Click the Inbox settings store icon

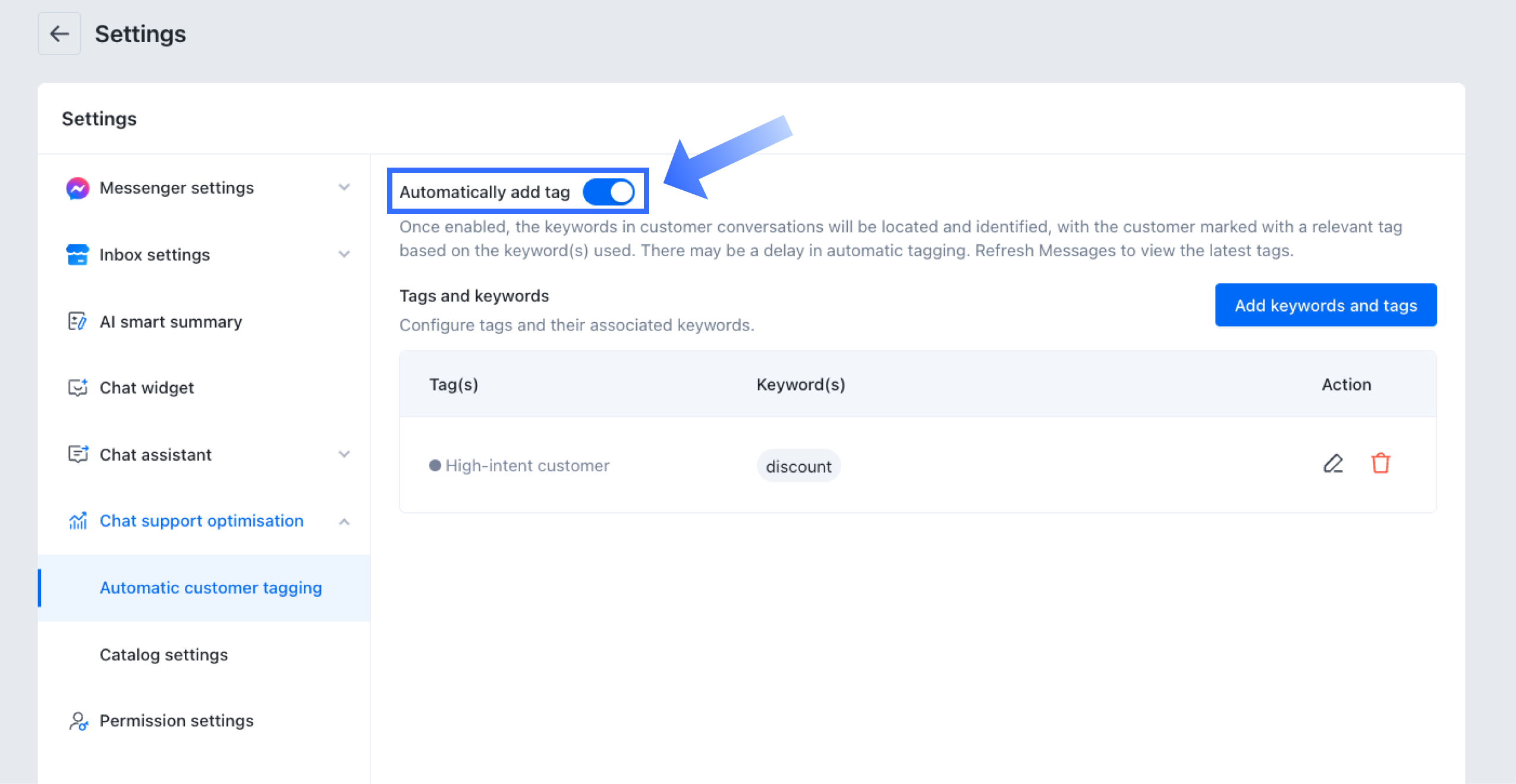[77, 254]
